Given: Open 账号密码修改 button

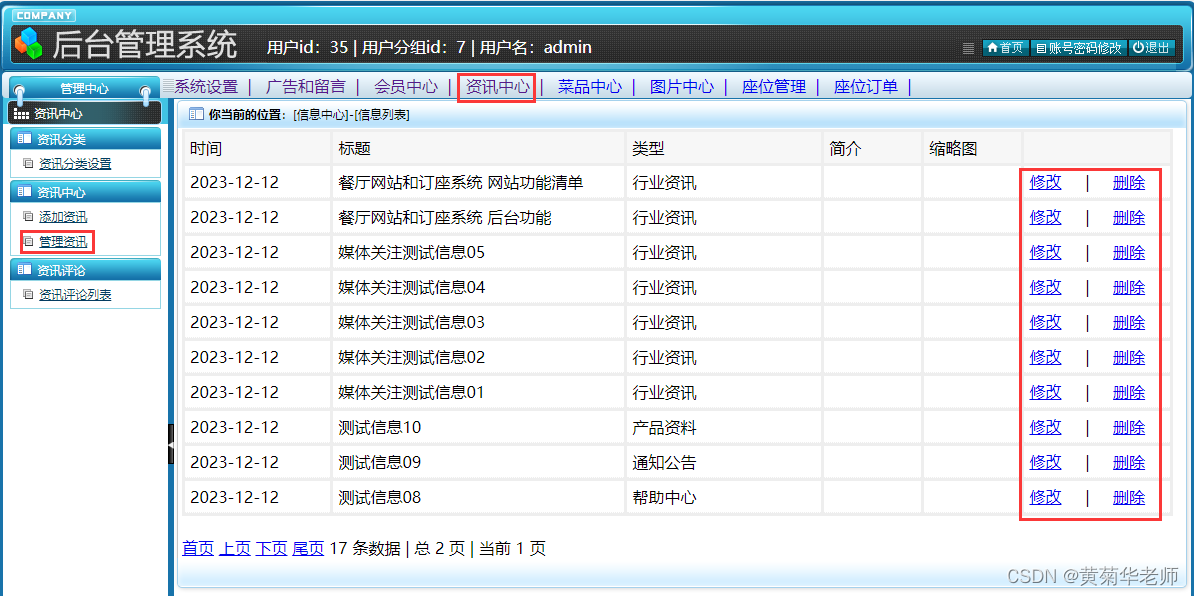Looking at the screenshot, I should pyautogui.click(x=1079, y=48).
